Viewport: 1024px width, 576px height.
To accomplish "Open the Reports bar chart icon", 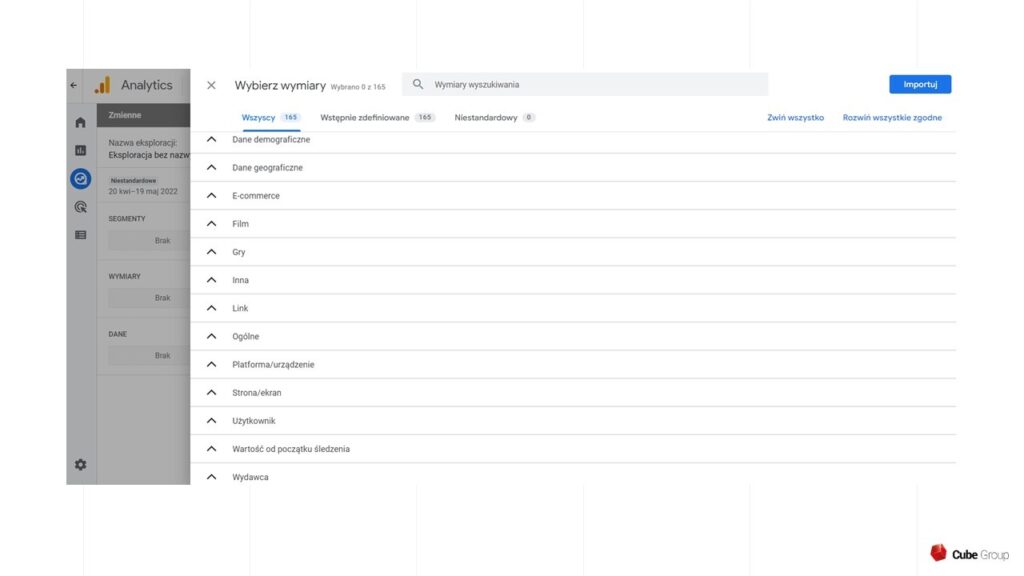I will pos(80,150).
